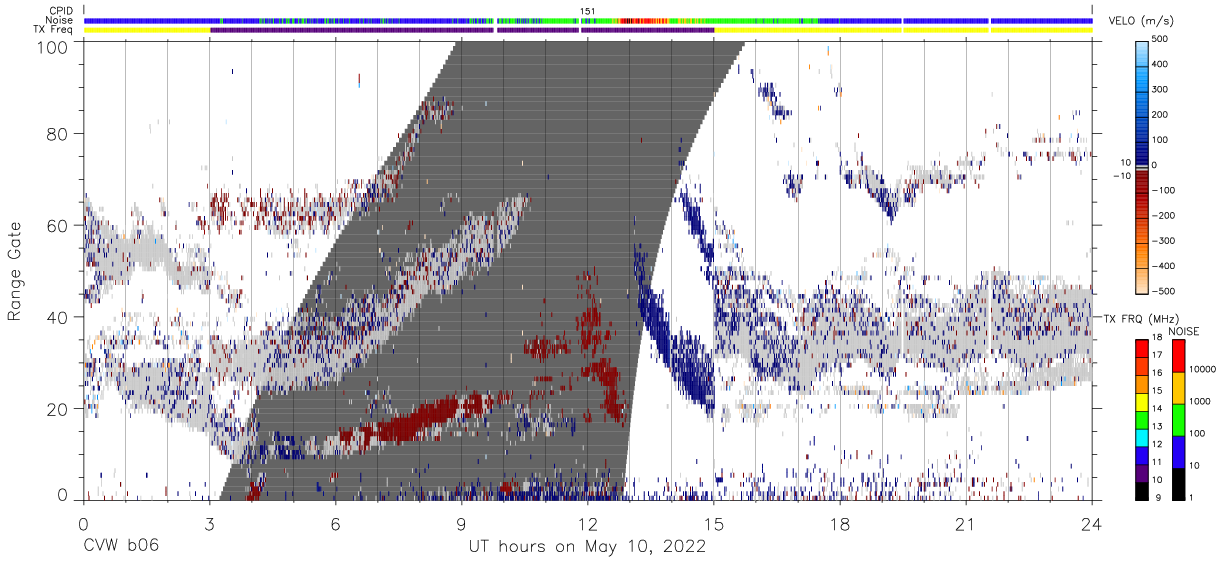The height and width of the screenshot is (567, 1228).
Task: Click y-axis tick label 60
Action: point(57,226)
